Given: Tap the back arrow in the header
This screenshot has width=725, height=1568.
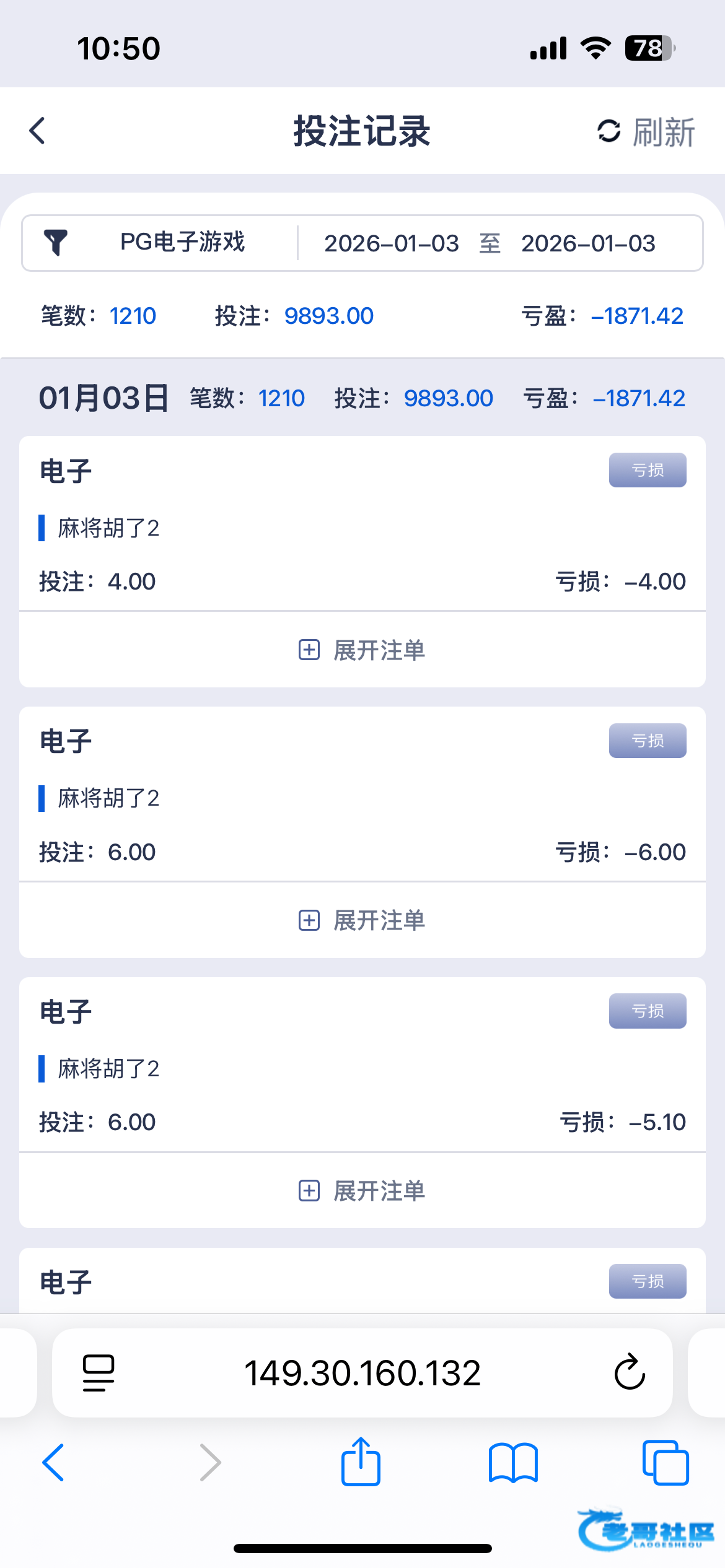Looking at the screenshot, I should pyautogui.click(x=38, y=131).
